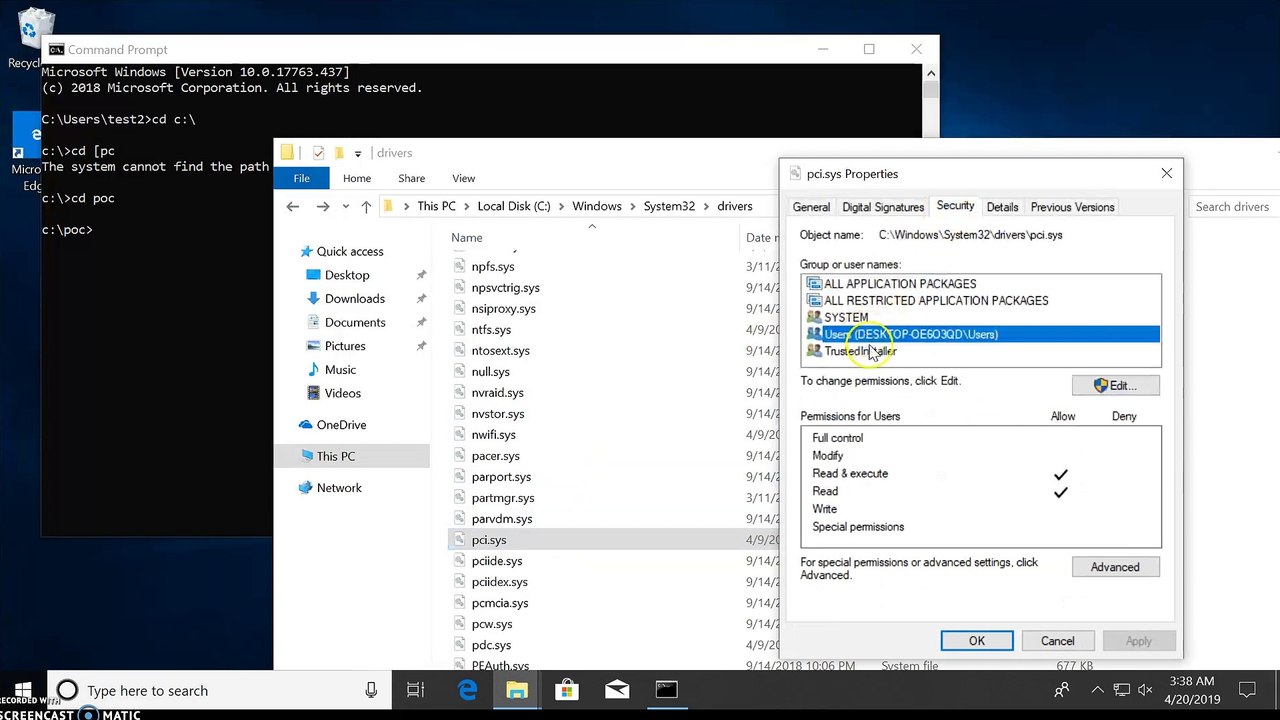
Task: Click OK in pci.sys Properties
Action: click(x=976, y=641)
